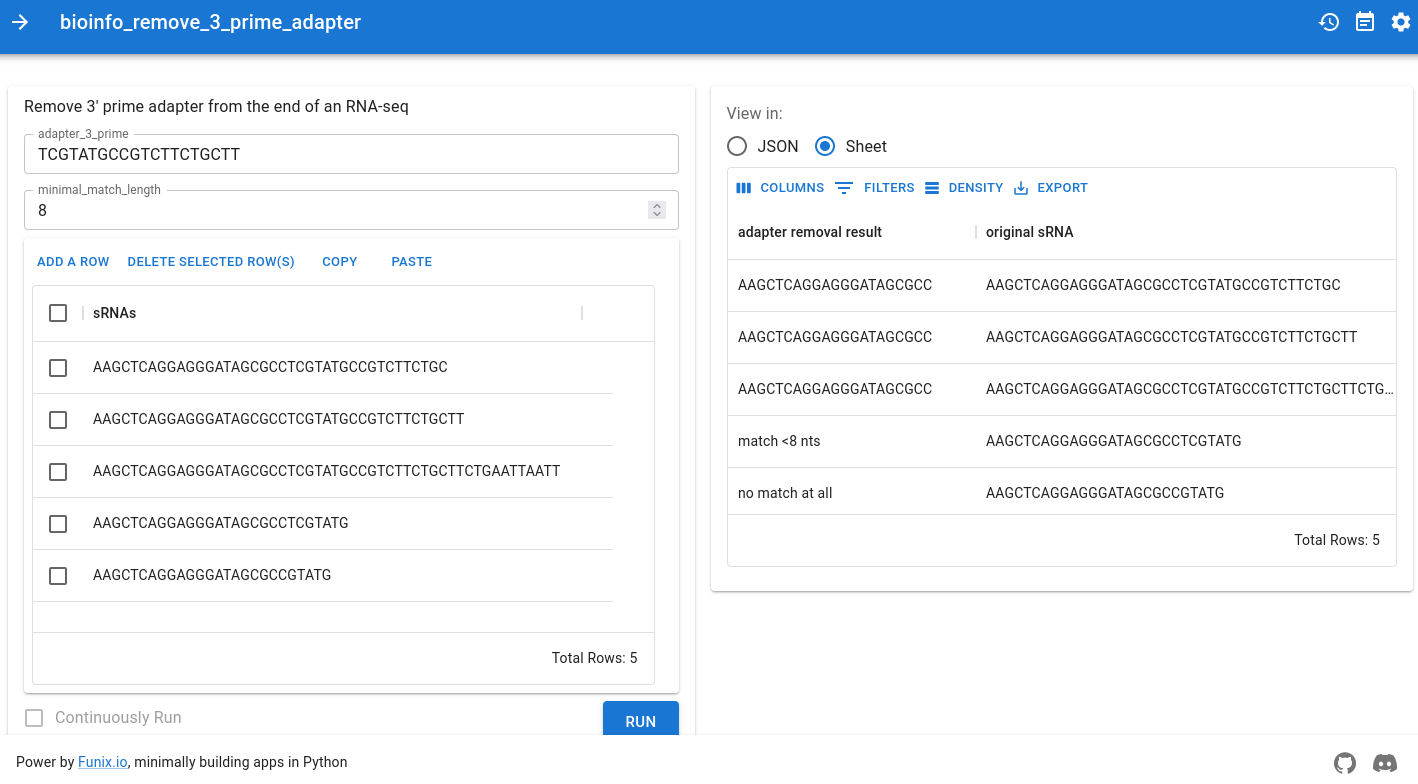Click the minimal_match_length stepper arrows
Viewport: 1418px width, 784px height.
[657, 210]
